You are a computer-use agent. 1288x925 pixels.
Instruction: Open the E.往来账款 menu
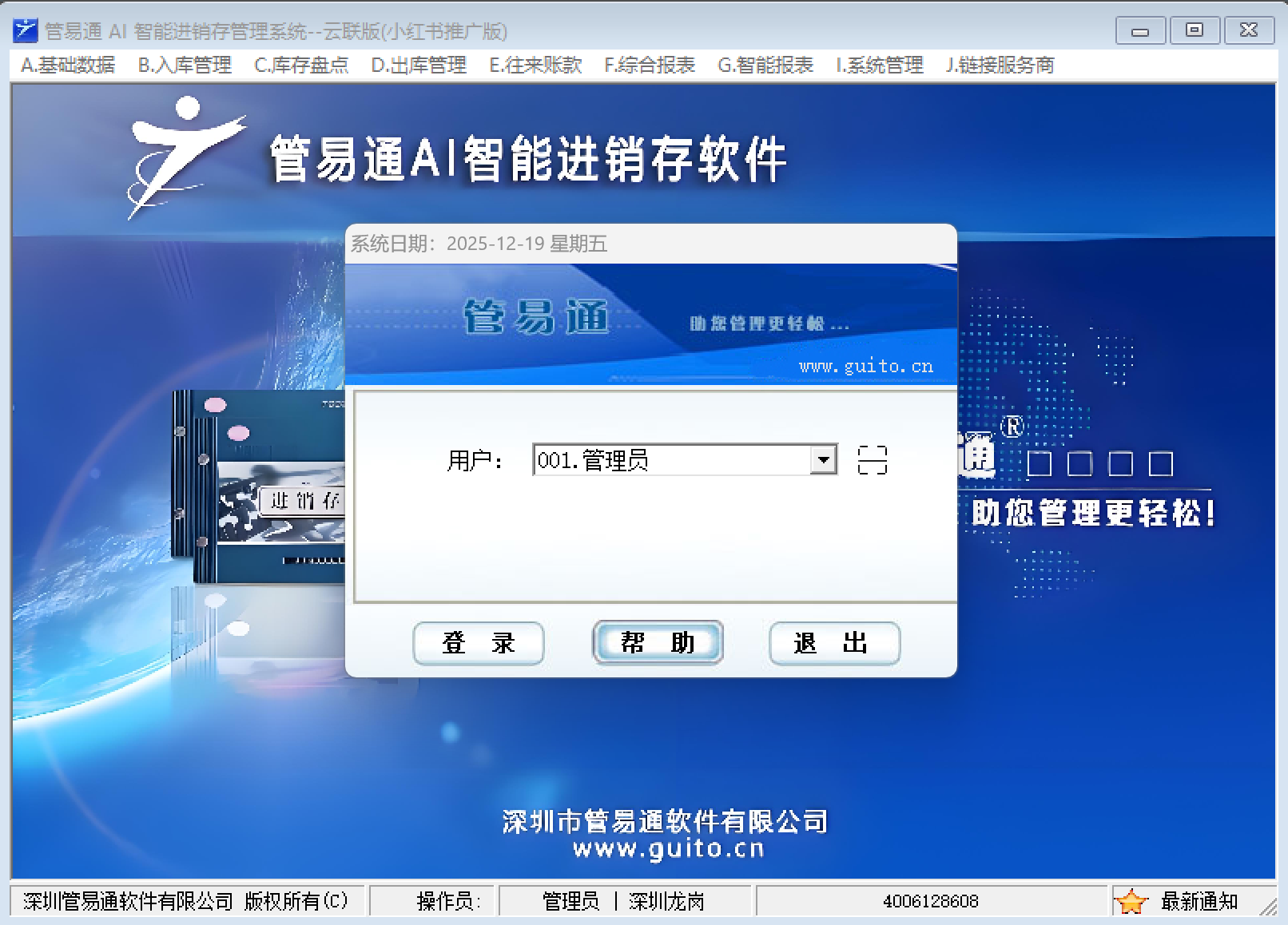pyautogui.click(x=535, y=66)
